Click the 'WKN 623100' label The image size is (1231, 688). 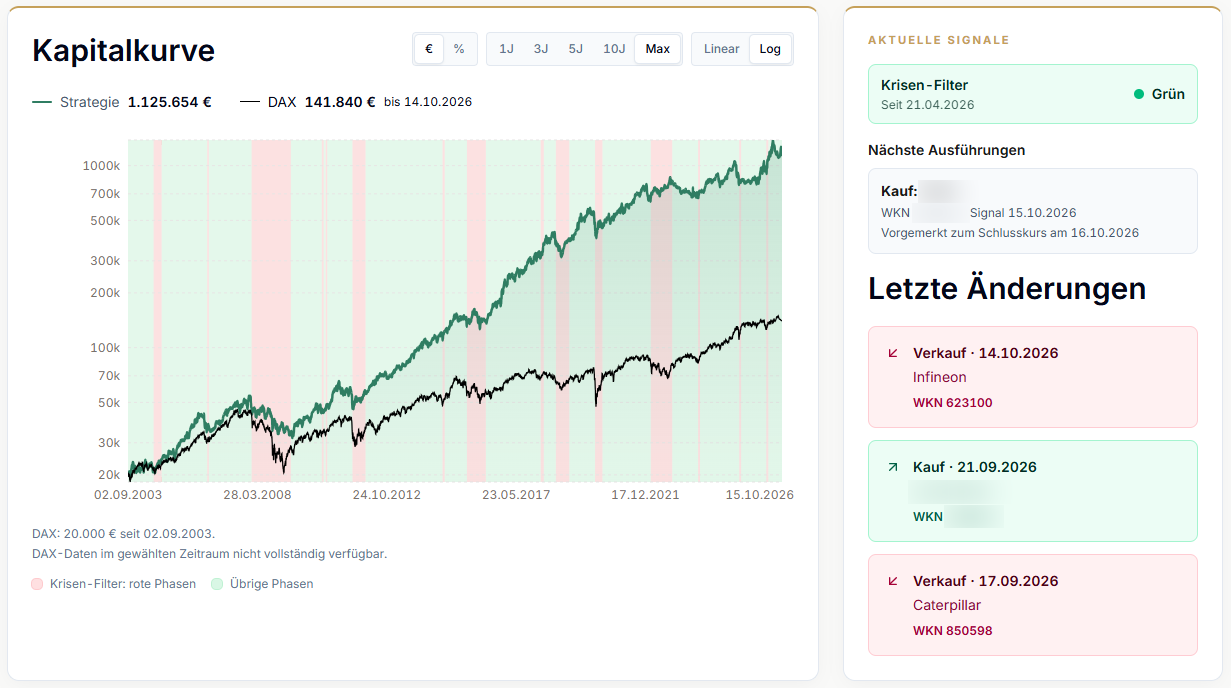953,403
